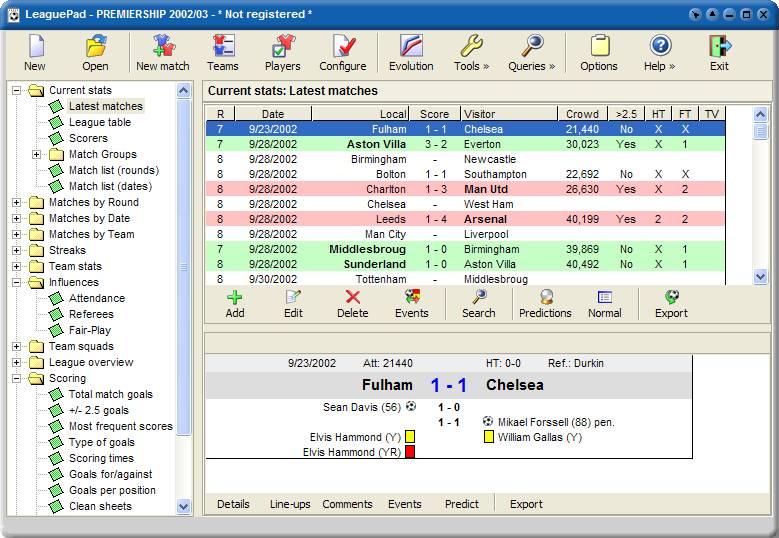Screen dimensions: 779x538
Task: Open the Line-ups tab
Action: pyautogui.click(x=290, y=504)
